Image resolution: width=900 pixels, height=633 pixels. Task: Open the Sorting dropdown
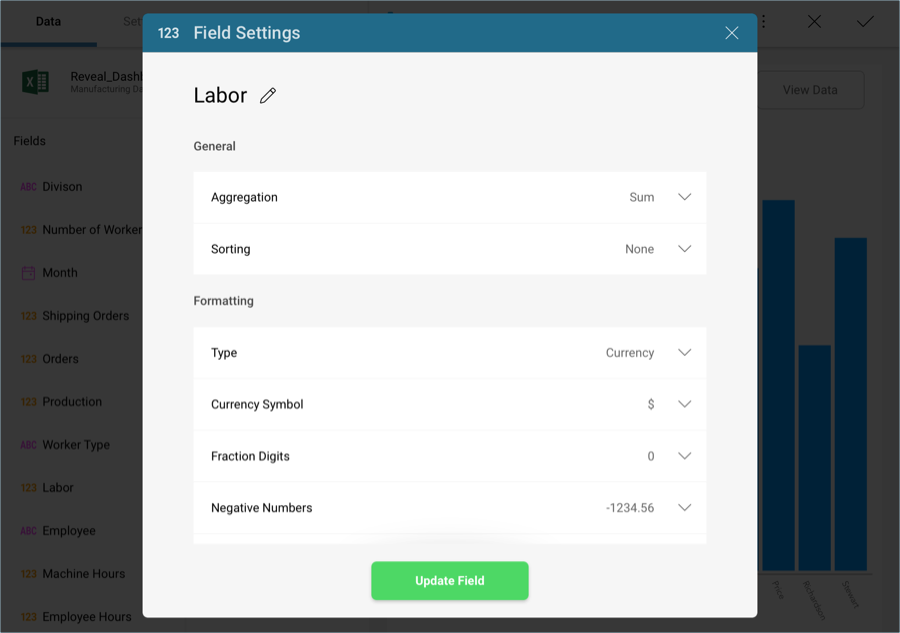click(x=684, y=249)
